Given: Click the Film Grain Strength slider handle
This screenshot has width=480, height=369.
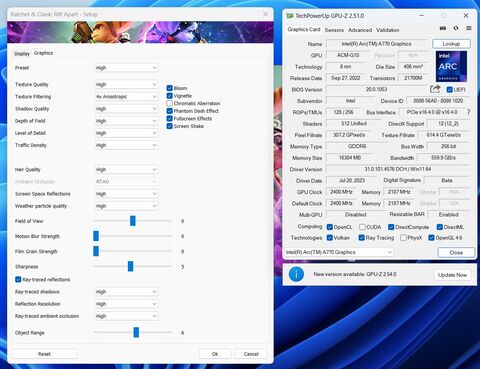Looking at the screenshot, I should tap(96, 251).
